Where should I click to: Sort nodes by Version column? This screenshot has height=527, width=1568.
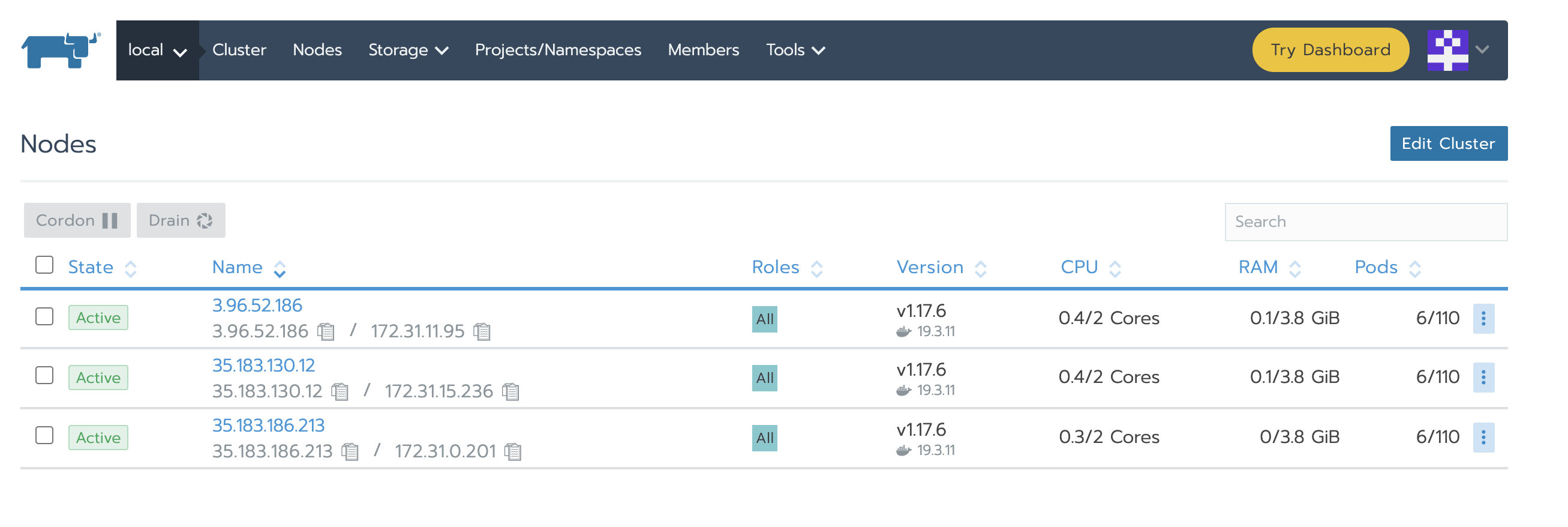(x=941, y=268)
